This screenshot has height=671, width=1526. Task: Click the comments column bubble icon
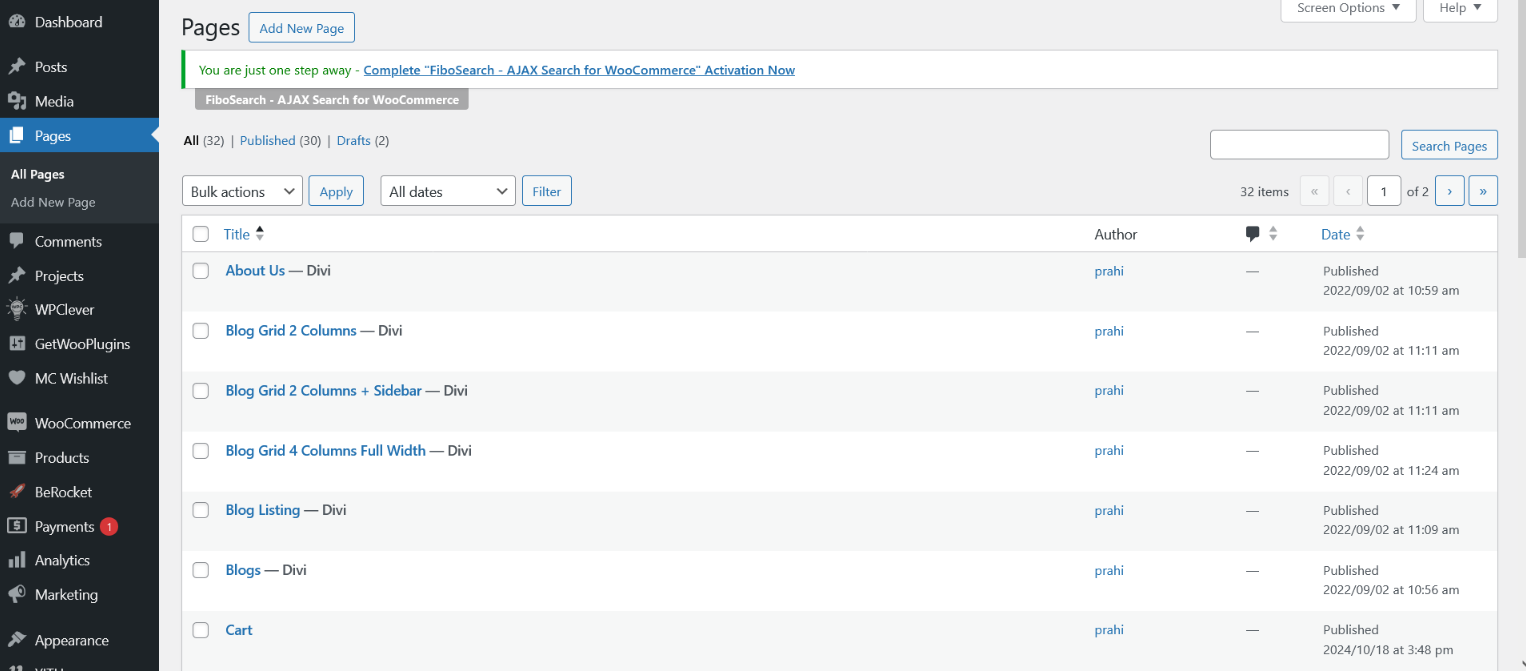(x=1252, y=234)
